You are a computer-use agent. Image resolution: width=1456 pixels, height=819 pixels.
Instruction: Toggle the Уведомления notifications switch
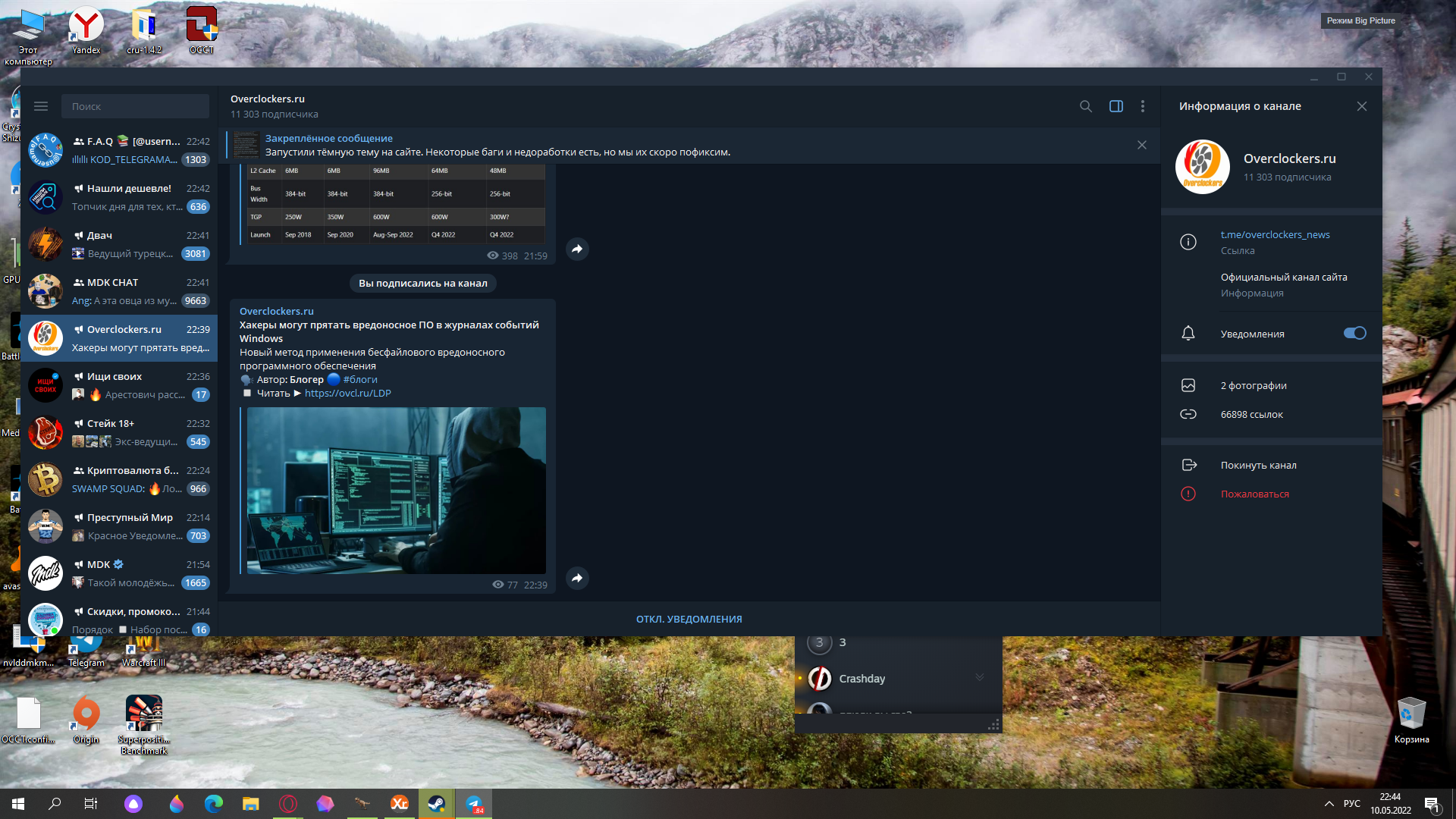click(1354, 334)
